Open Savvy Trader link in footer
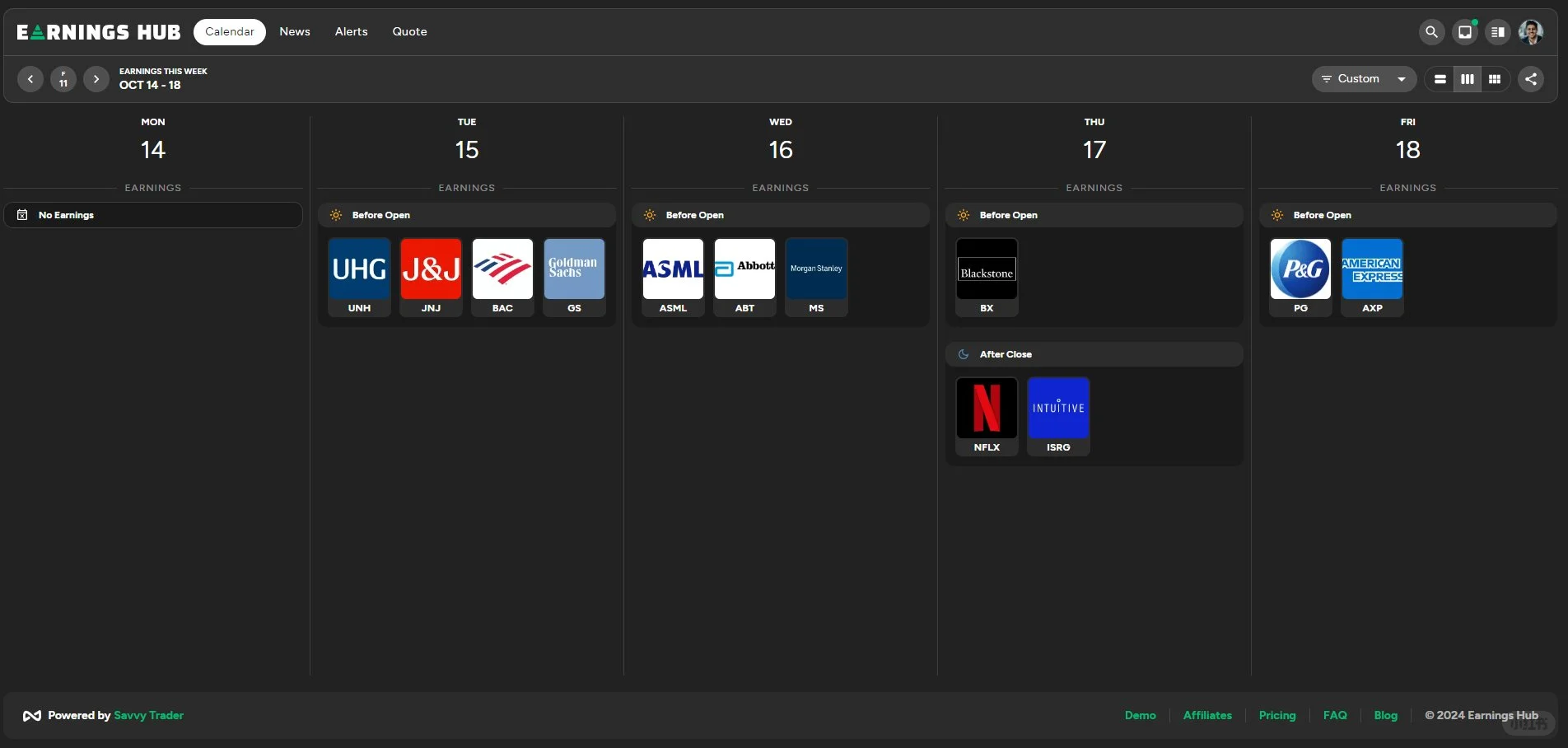Viewport: 1568px width, 748px height. [x=148, y=715]
